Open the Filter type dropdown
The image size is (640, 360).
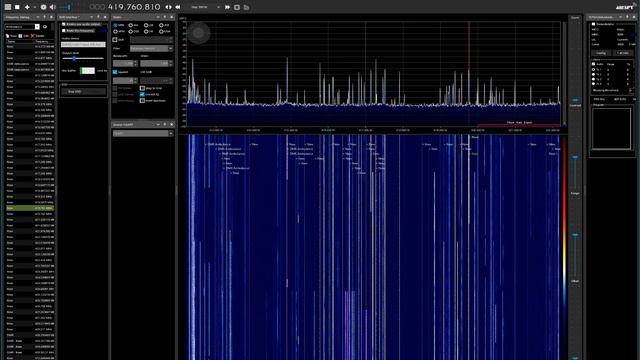tap(151, 49)
